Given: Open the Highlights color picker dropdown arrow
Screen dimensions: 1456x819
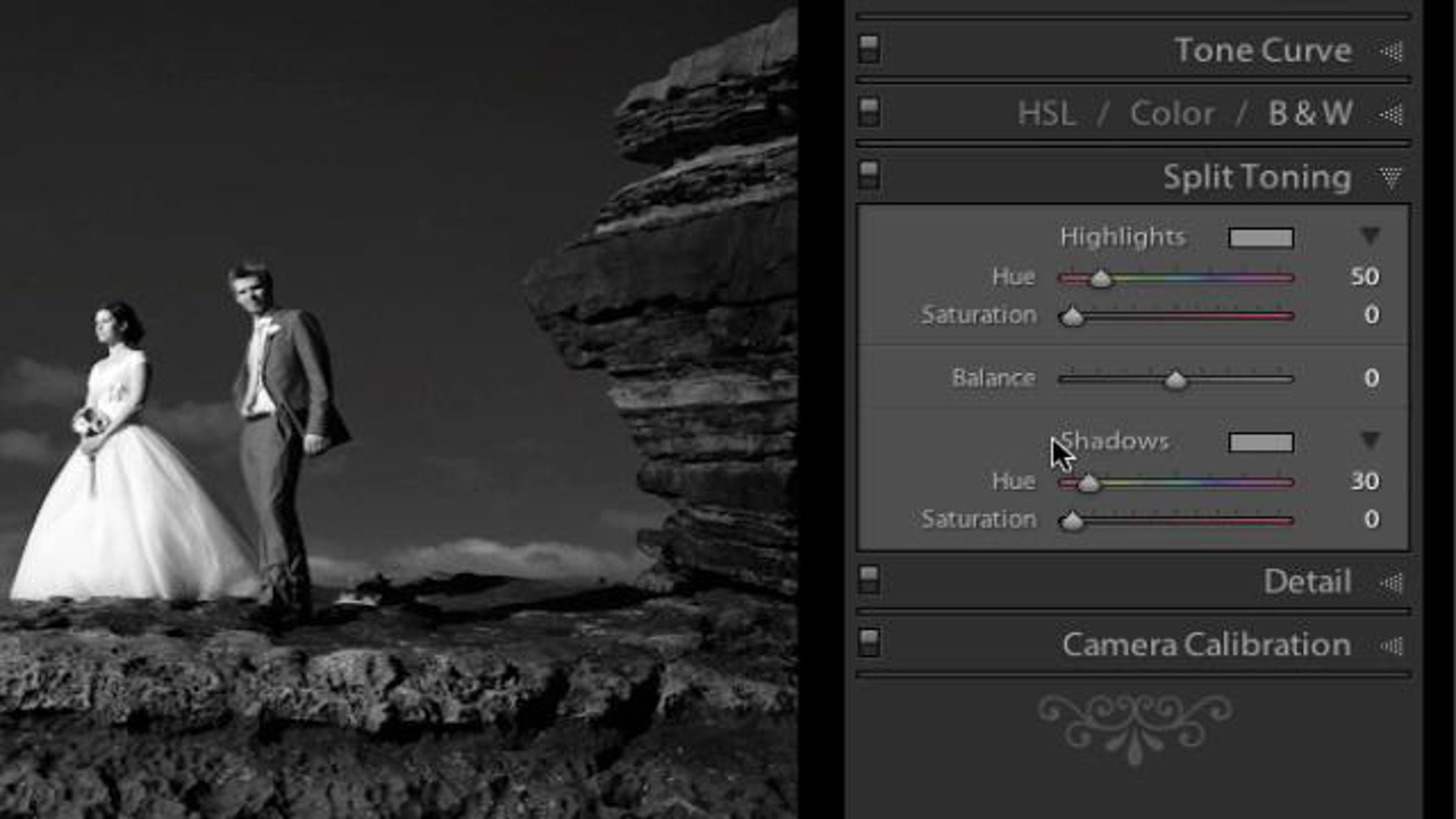Looking at the screenshot, I should [1370, 235].
